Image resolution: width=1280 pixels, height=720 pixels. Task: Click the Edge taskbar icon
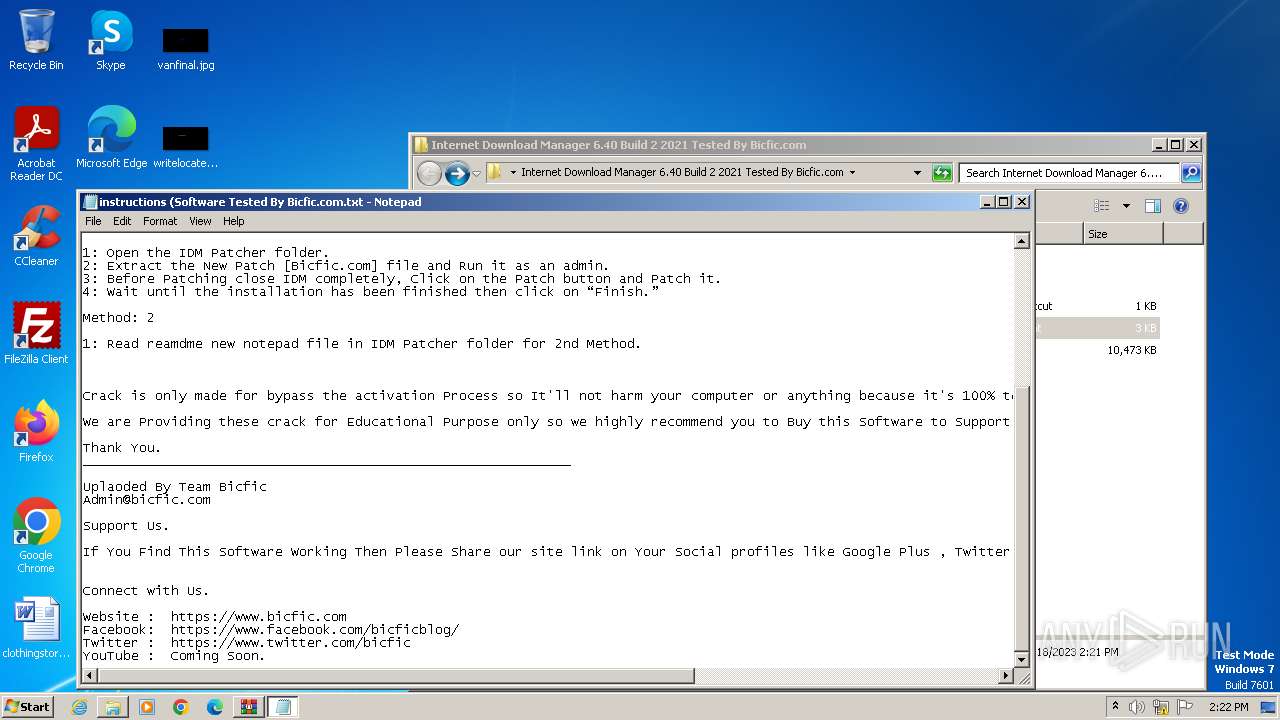pyautogui.click(x=215, y=707)
